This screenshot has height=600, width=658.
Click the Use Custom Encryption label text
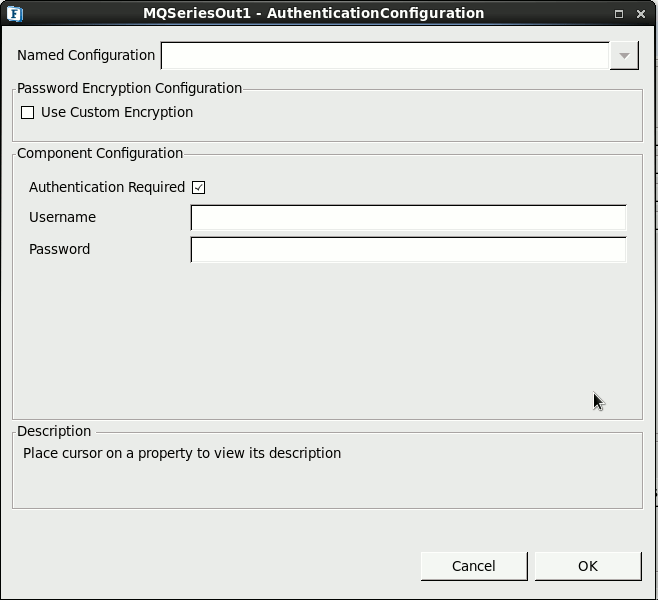tap(117, 112)
